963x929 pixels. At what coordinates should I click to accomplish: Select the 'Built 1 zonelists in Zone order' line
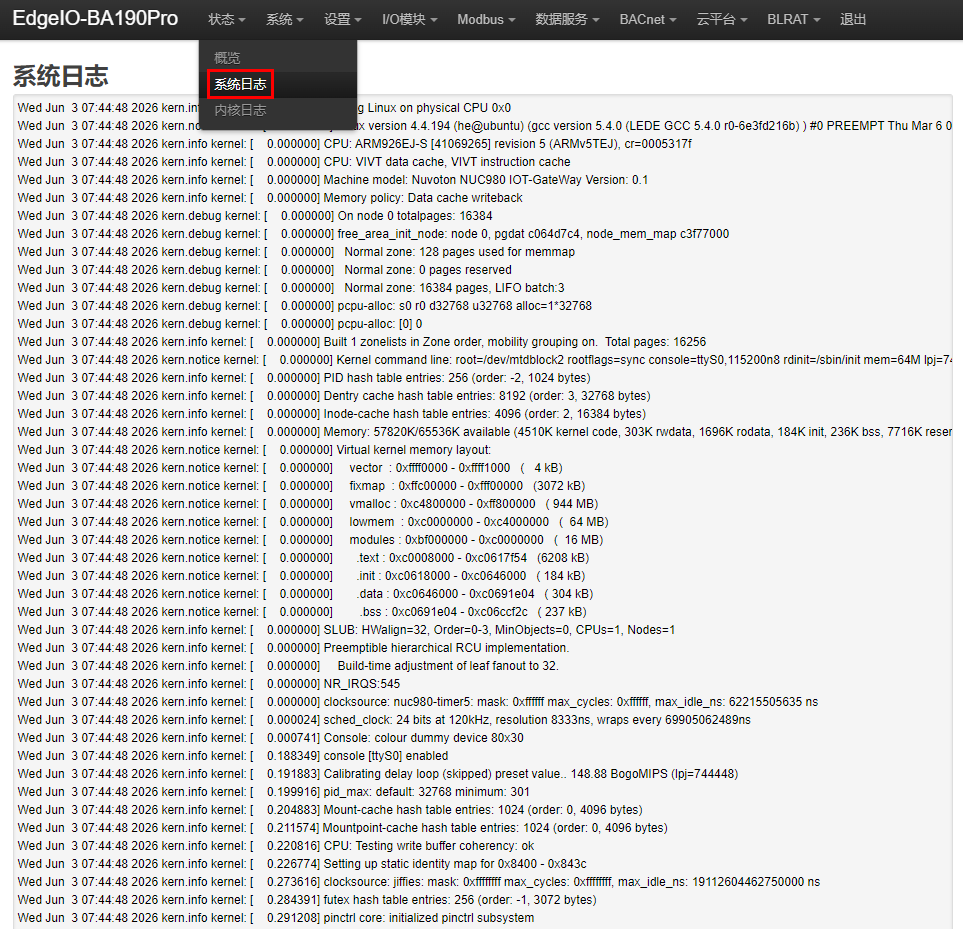point(362,341)
